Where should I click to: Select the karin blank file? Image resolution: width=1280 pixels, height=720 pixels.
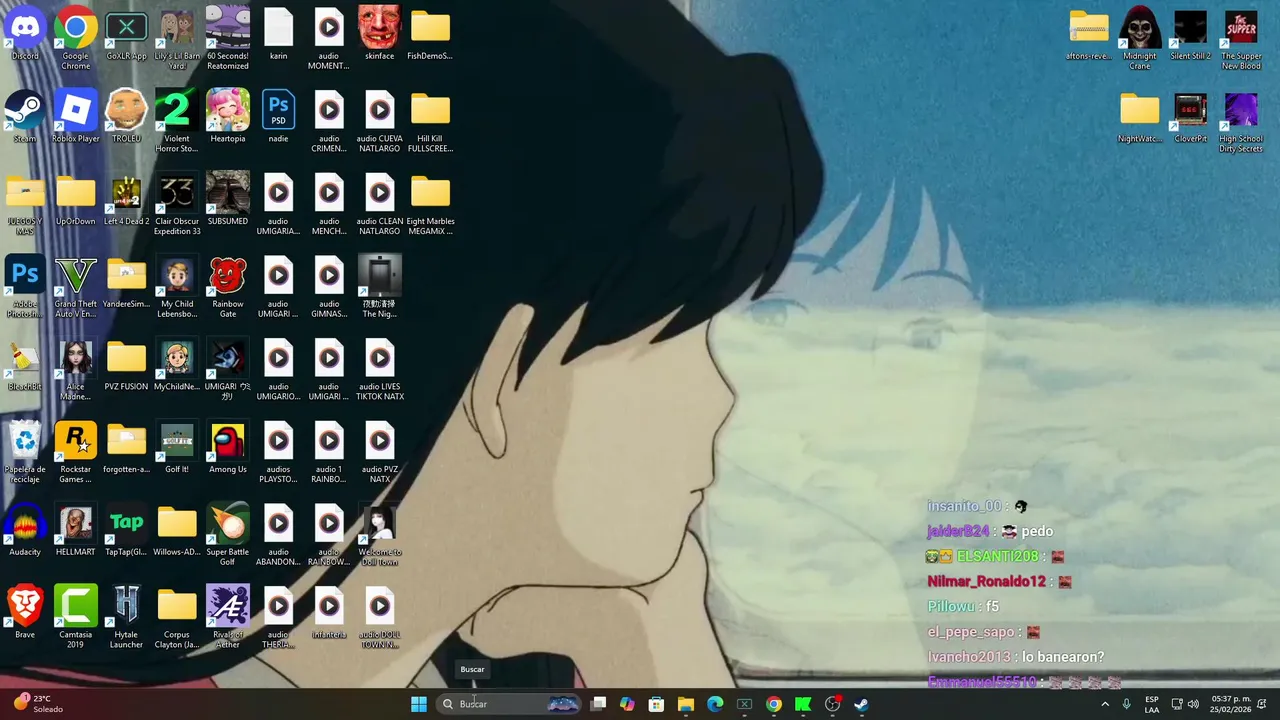tap(278, 34)
